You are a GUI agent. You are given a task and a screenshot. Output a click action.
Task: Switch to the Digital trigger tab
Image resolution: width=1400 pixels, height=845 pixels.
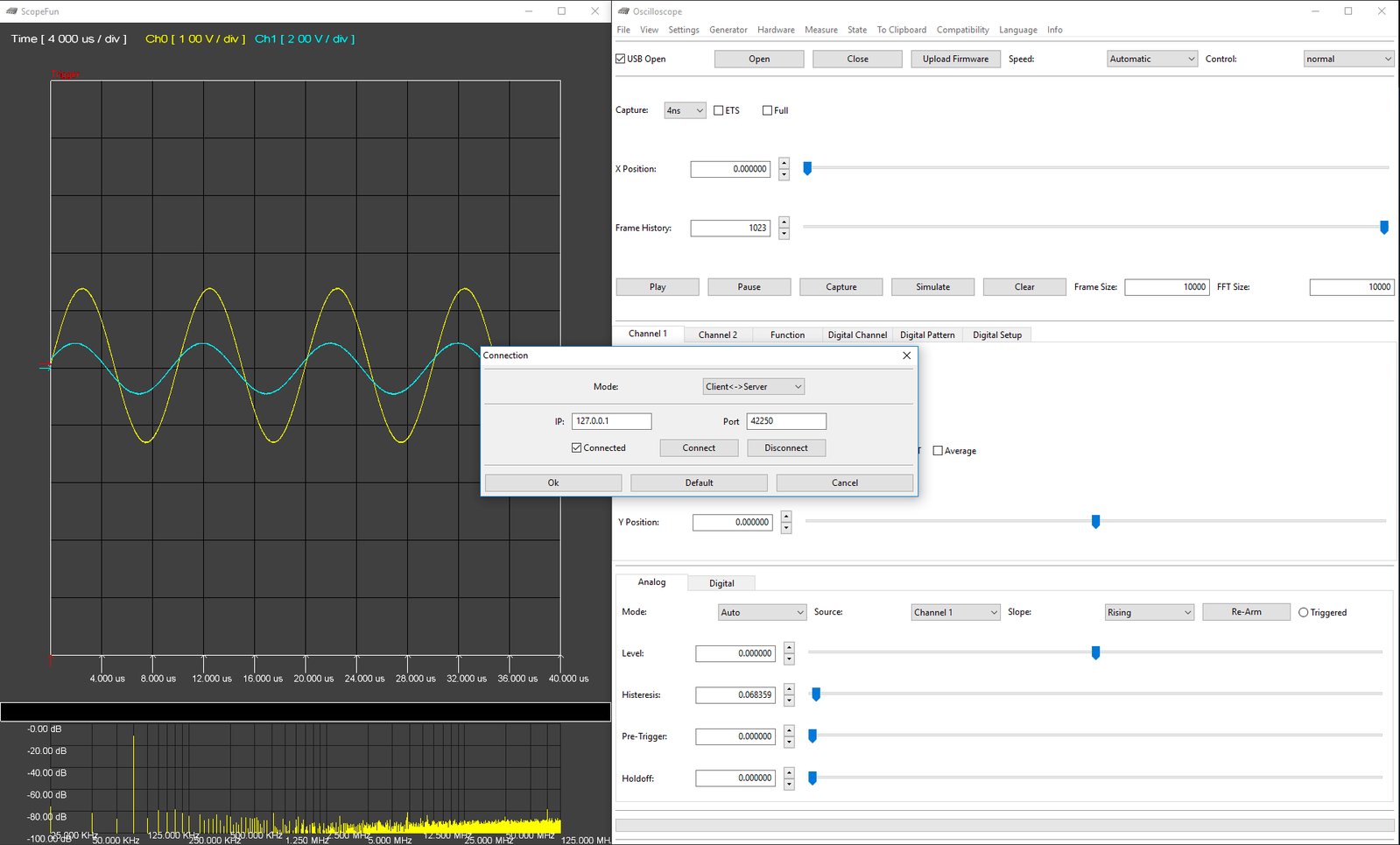(x=721, y=583)
